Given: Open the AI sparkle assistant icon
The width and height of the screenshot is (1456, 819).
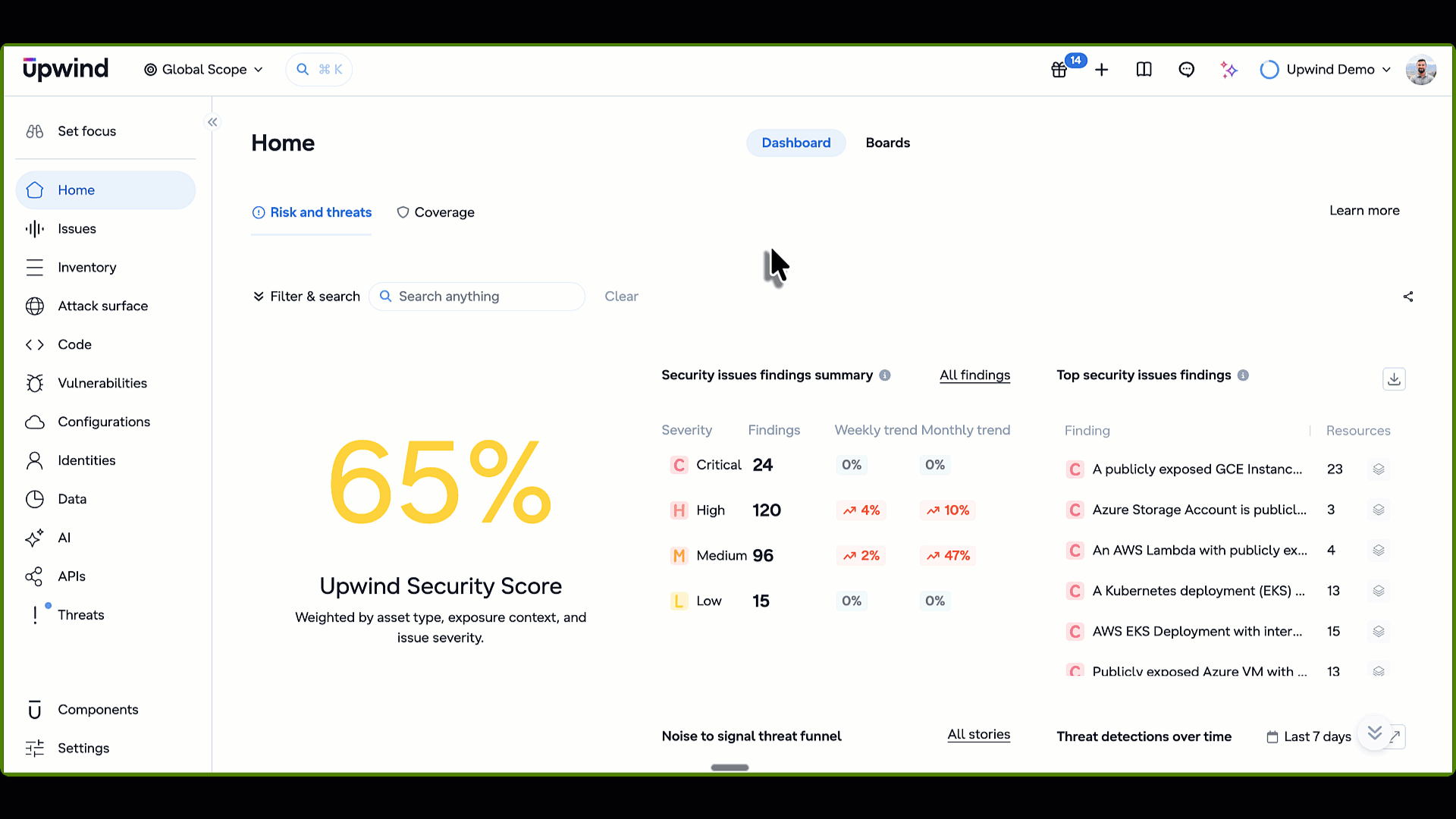Looking at the screenshot, I should 1229,70.
